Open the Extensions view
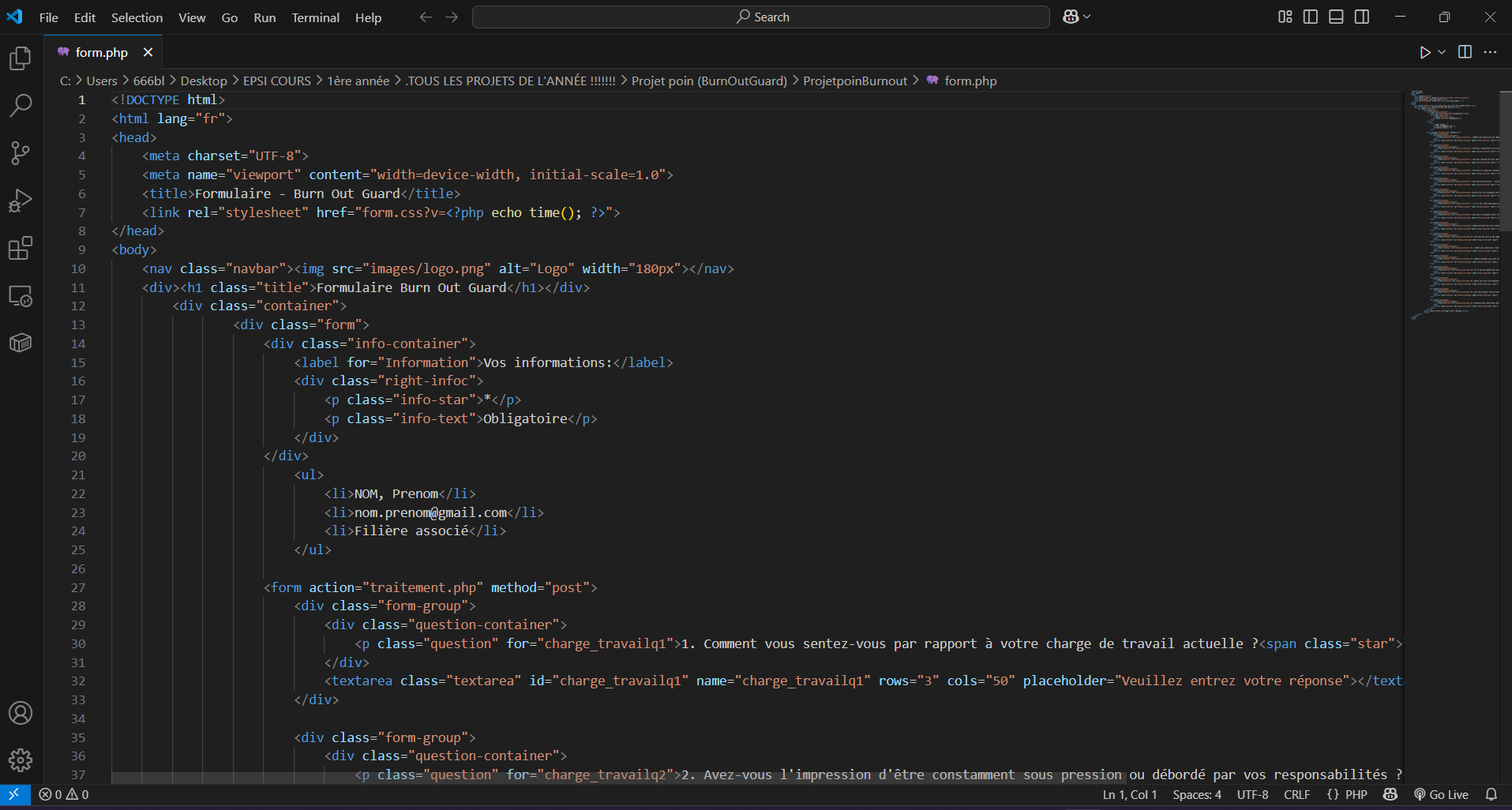The height and width of the screenshot is (810, 1512). tap(21, 248)
